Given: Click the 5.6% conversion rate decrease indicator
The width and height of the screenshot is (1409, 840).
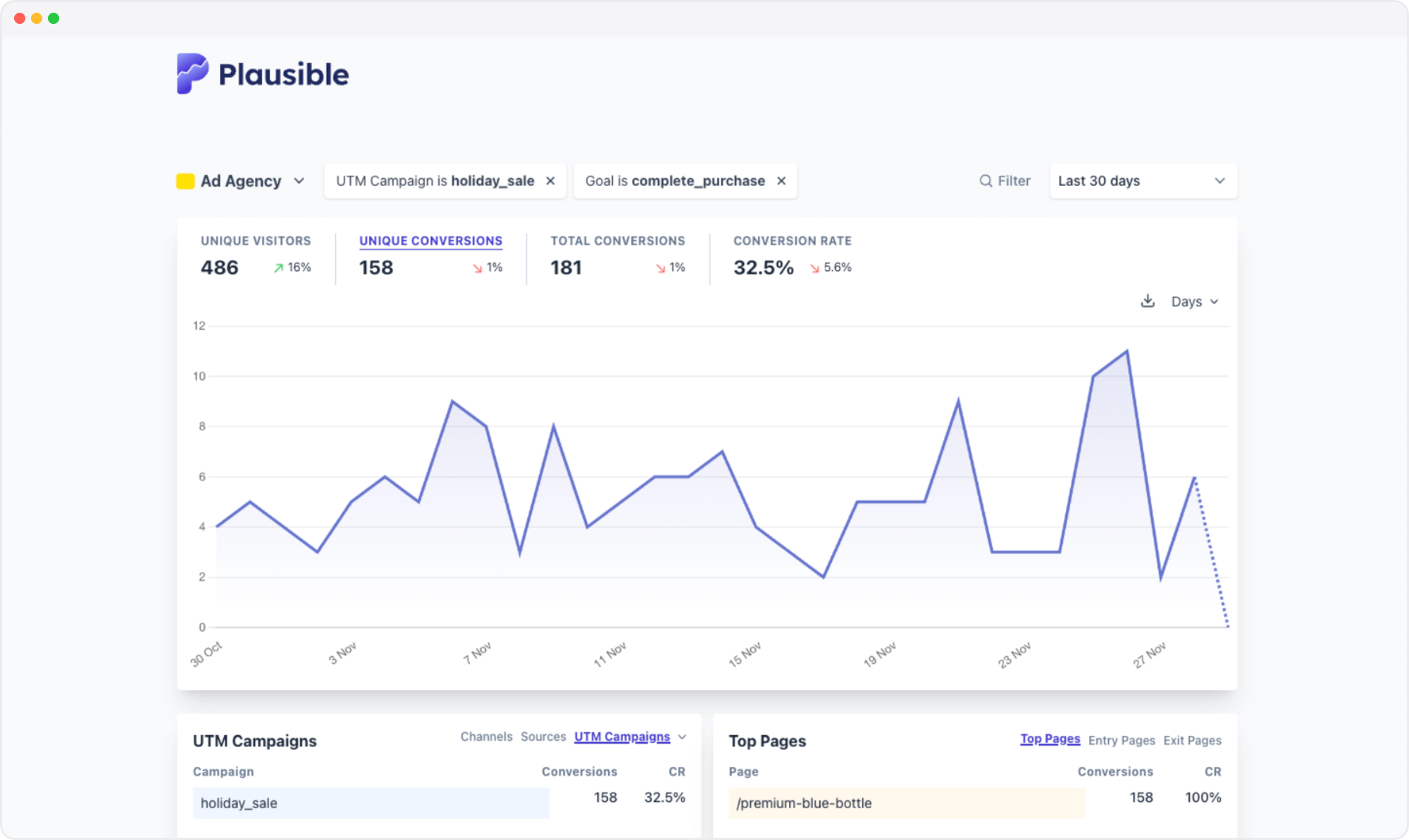Looking at the screenshot, I should [831, 268].
